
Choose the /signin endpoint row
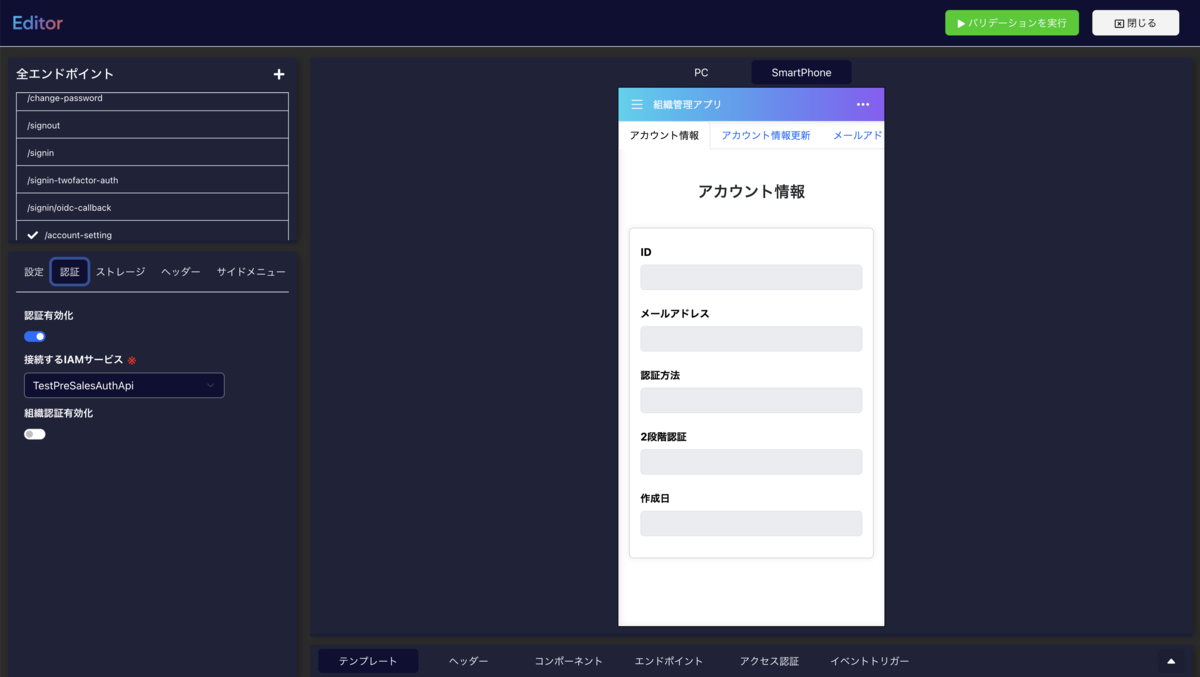pyautogui.click(x=152, y=152)
